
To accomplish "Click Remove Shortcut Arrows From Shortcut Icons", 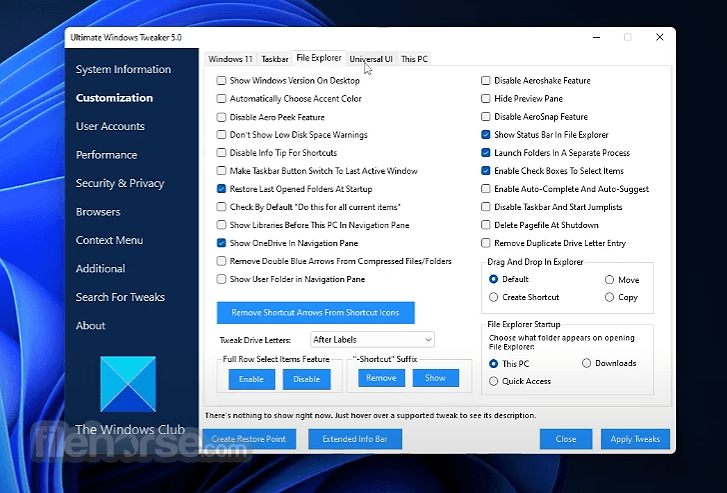I will (x=315, y=313).
